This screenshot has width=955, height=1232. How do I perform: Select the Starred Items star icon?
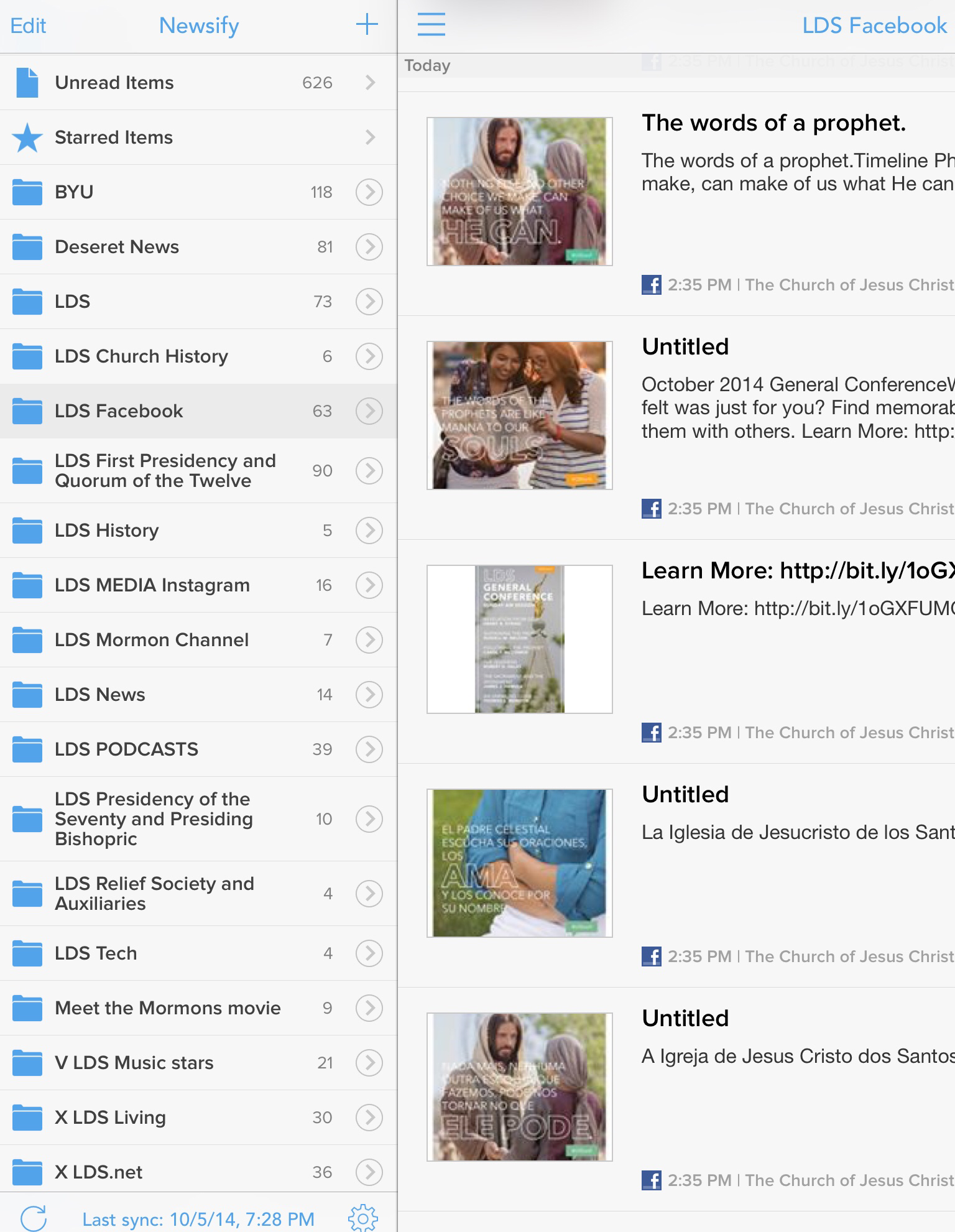pos(27,137)
